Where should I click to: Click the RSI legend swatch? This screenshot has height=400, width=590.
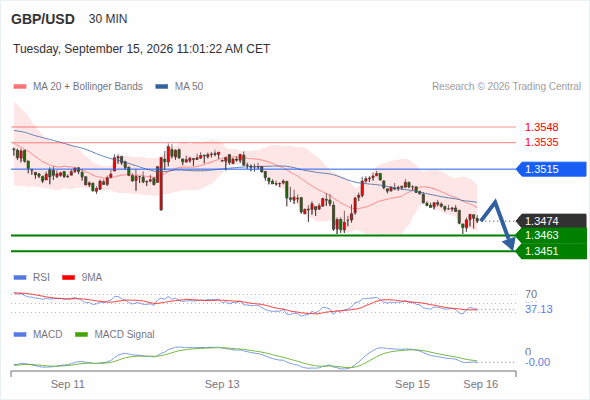[20, 278]
